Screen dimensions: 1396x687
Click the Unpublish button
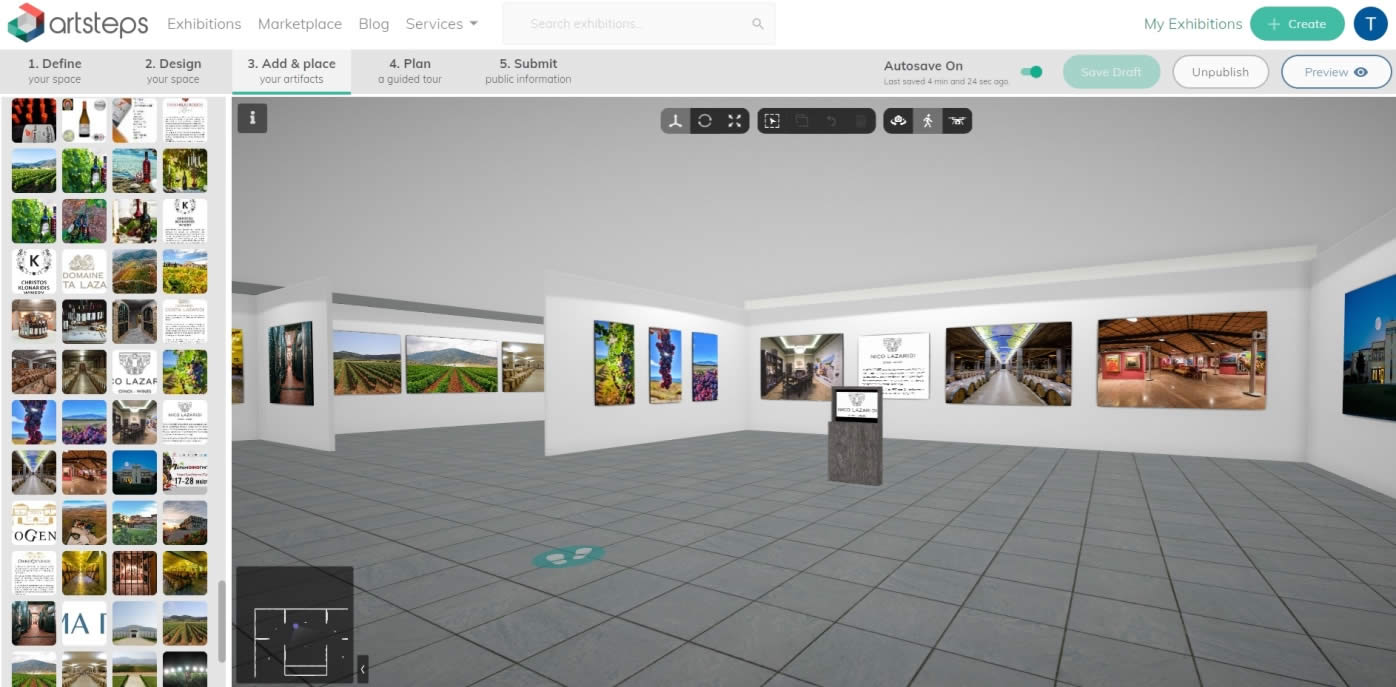click(x=1220, y=72)
